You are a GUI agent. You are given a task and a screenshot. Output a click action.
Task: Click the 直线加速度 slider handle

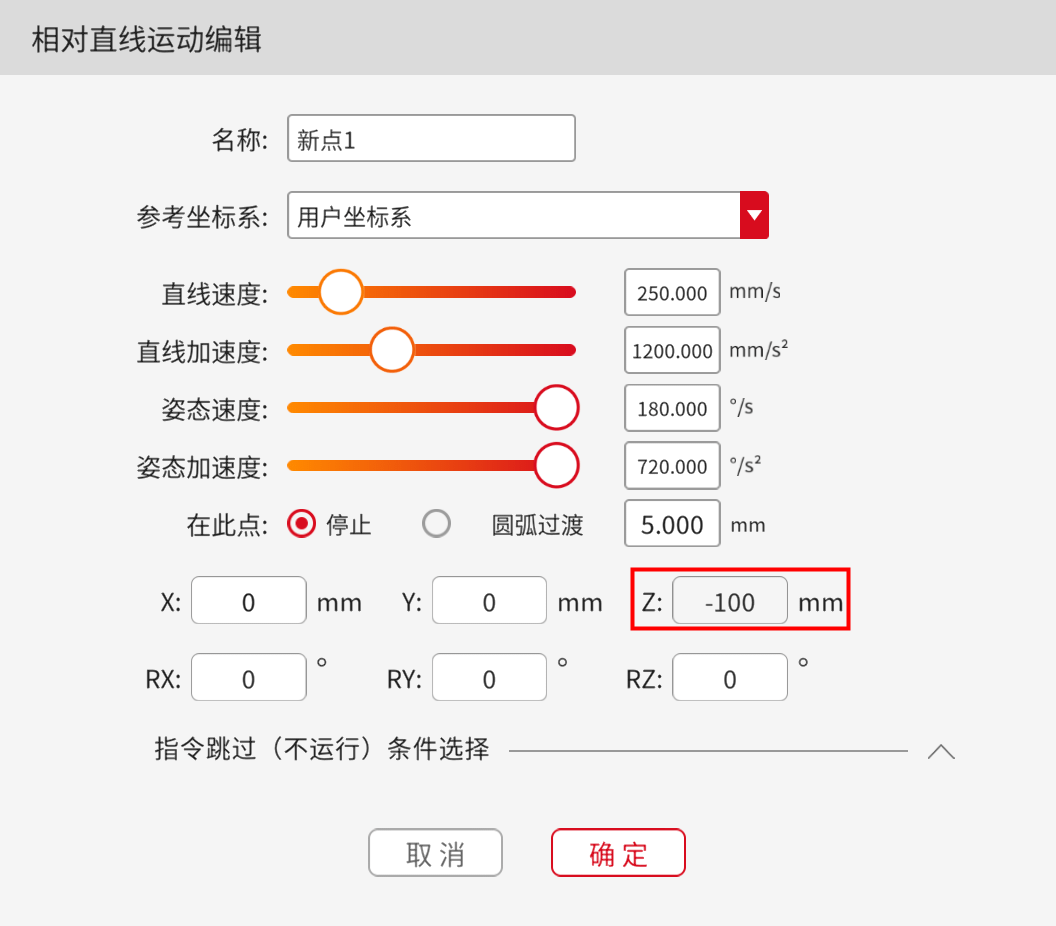[392, 350]
